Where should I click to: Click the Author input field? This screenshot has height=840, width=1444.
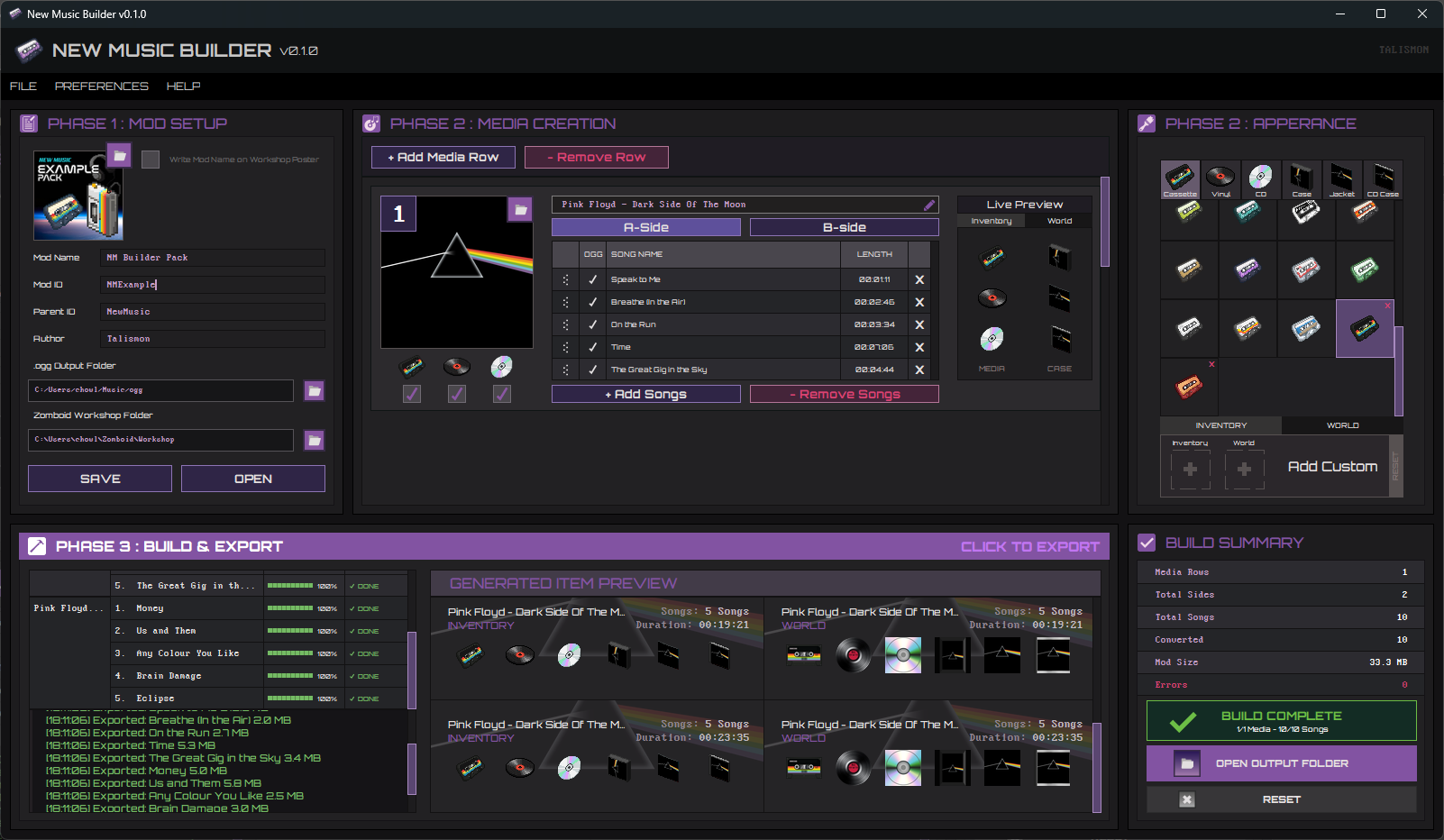point(213,339)
